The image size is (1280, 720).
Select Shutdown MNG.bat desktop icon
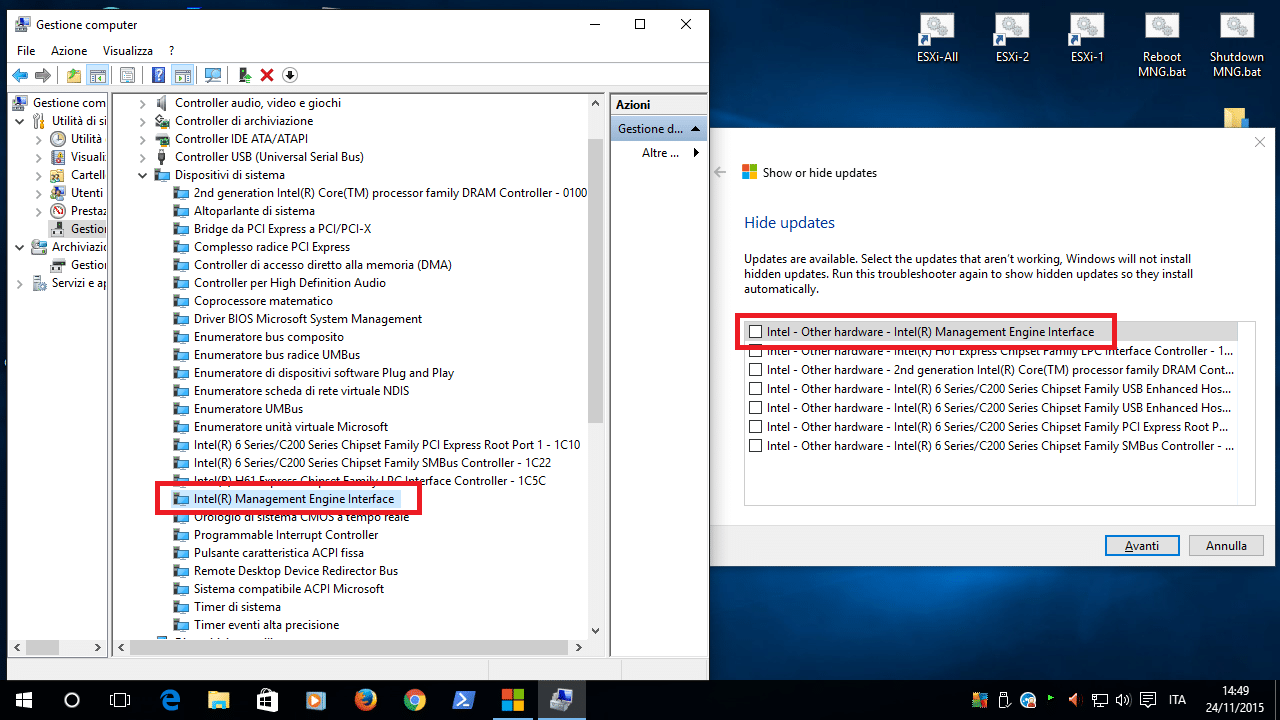pyautogui.click(x=1237, y=46)
